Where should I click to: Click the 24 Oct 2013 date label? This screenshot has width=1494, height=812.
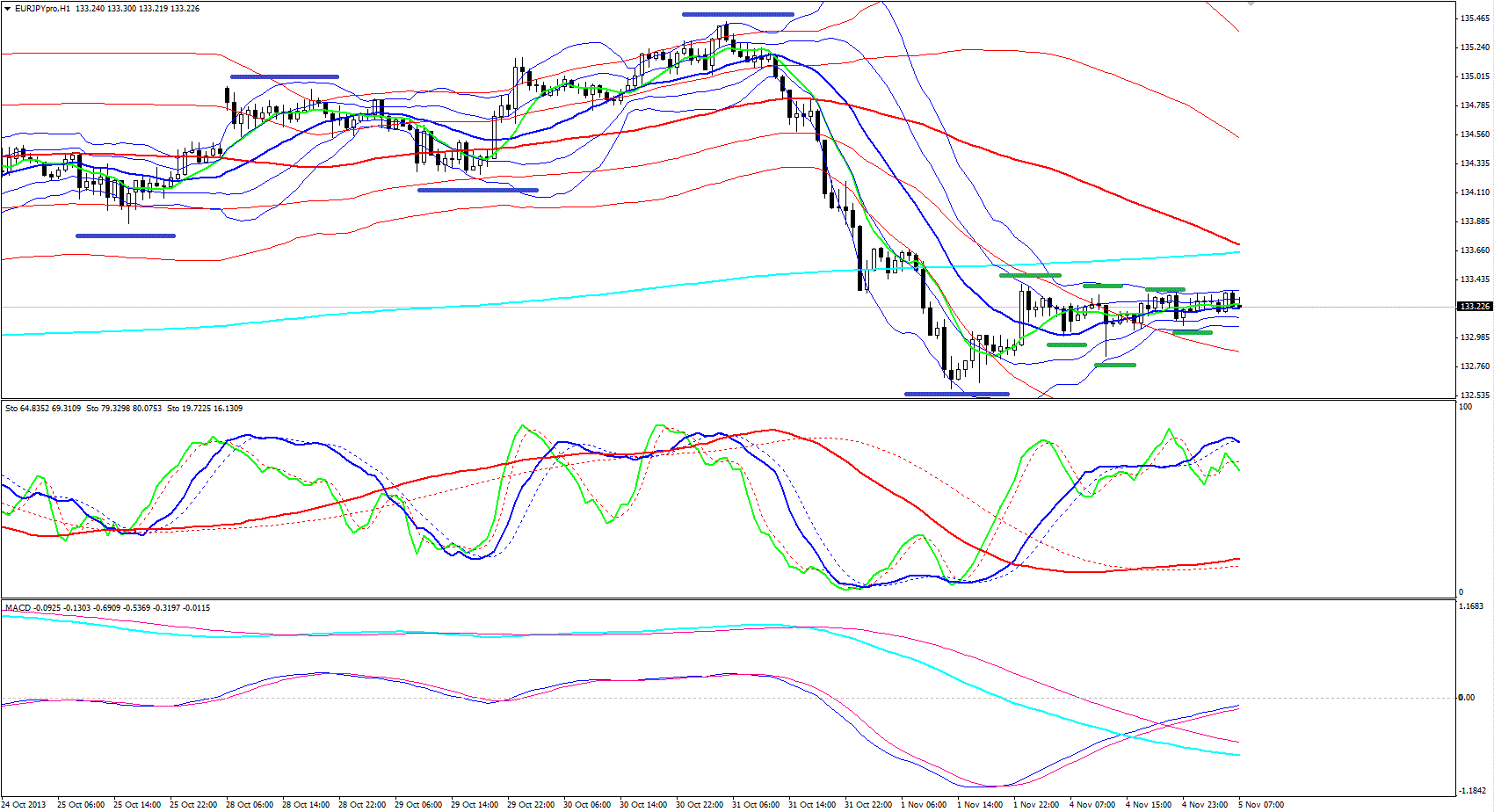(x=24, y=804)
